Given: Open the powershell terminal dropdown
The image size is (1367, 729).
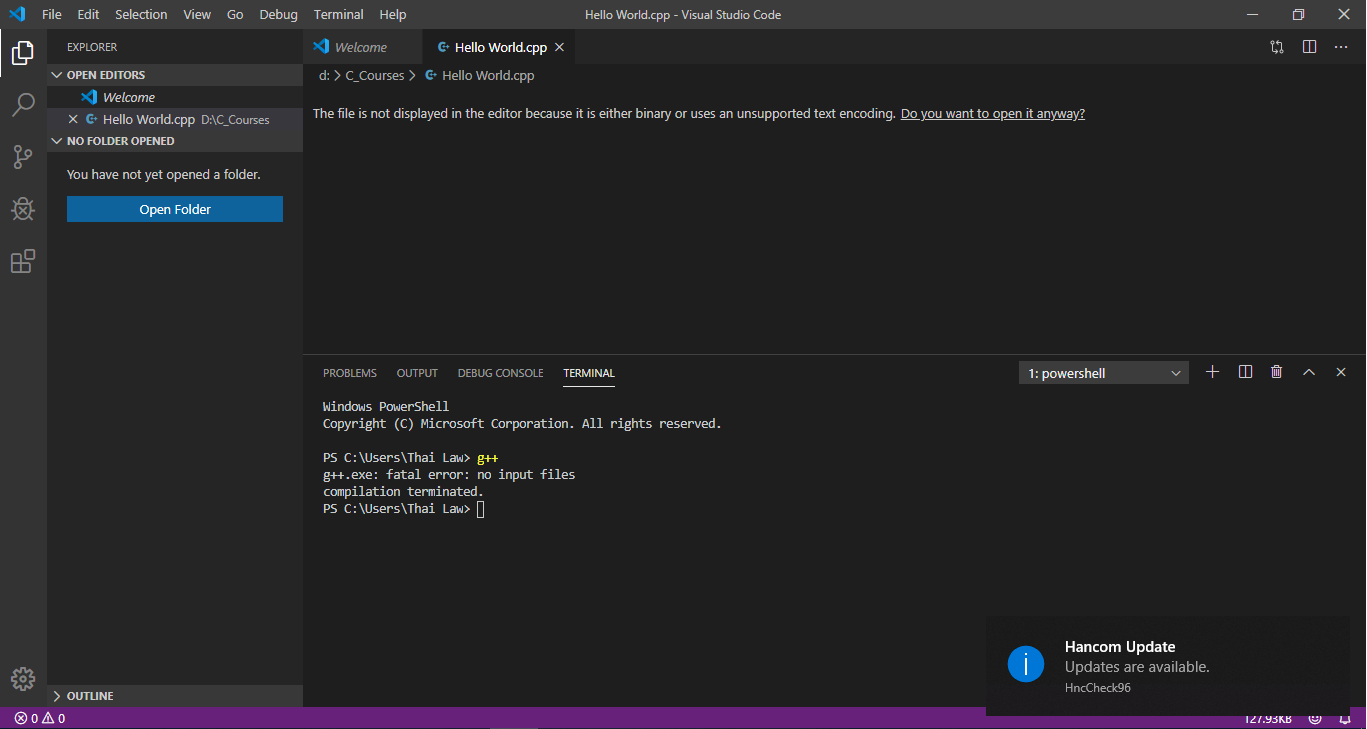Looking at the screenshot, I should pyautogui.click(x=1103, y=371).
